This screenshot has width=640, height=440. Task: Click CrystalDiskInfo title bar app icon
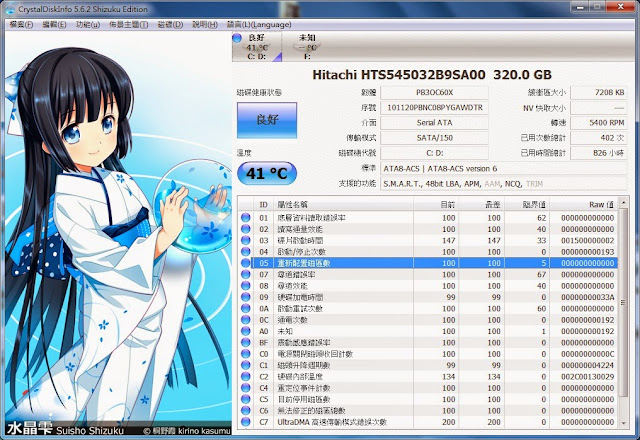pos(10,9)
